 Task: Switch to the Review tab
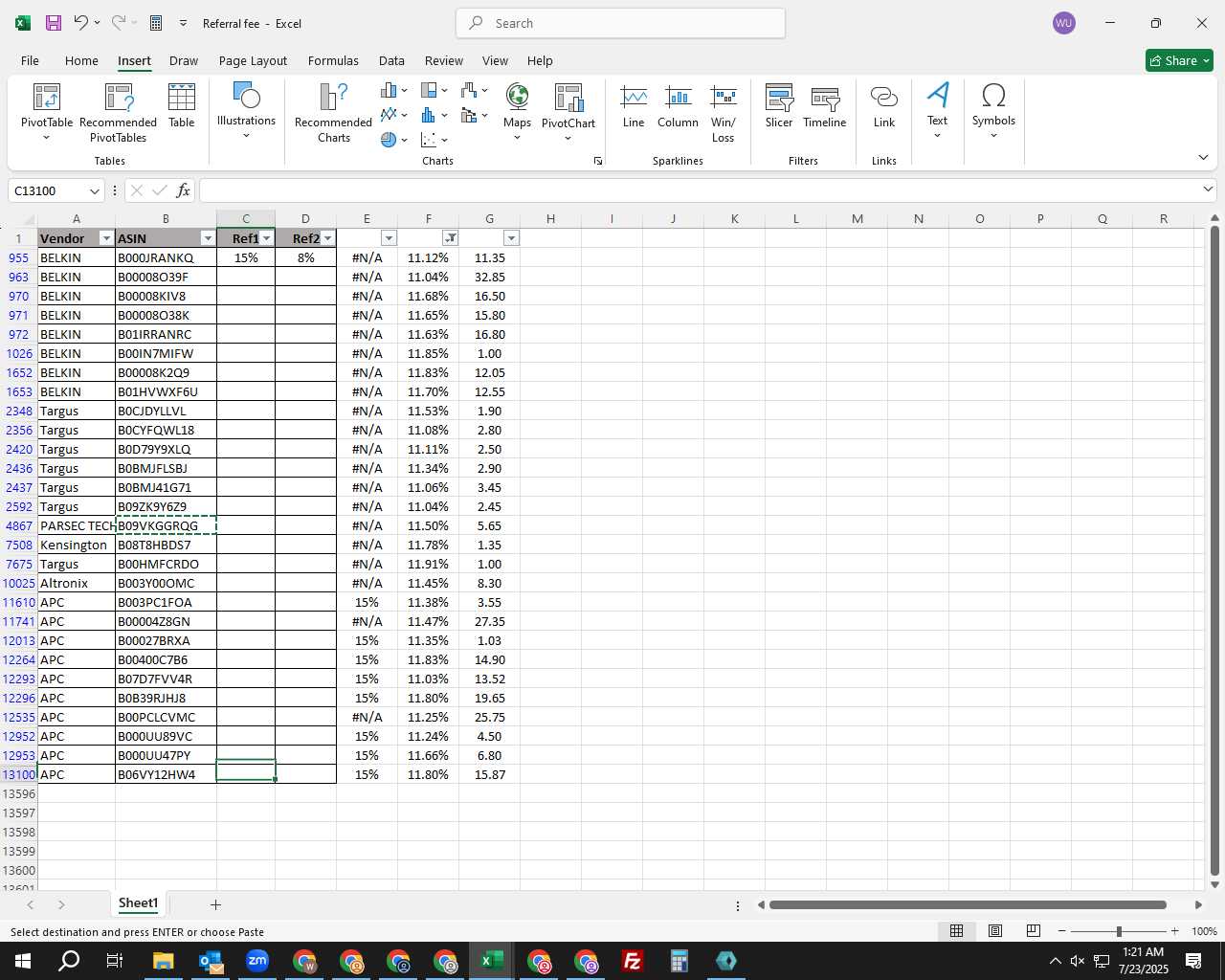(444, 60)
